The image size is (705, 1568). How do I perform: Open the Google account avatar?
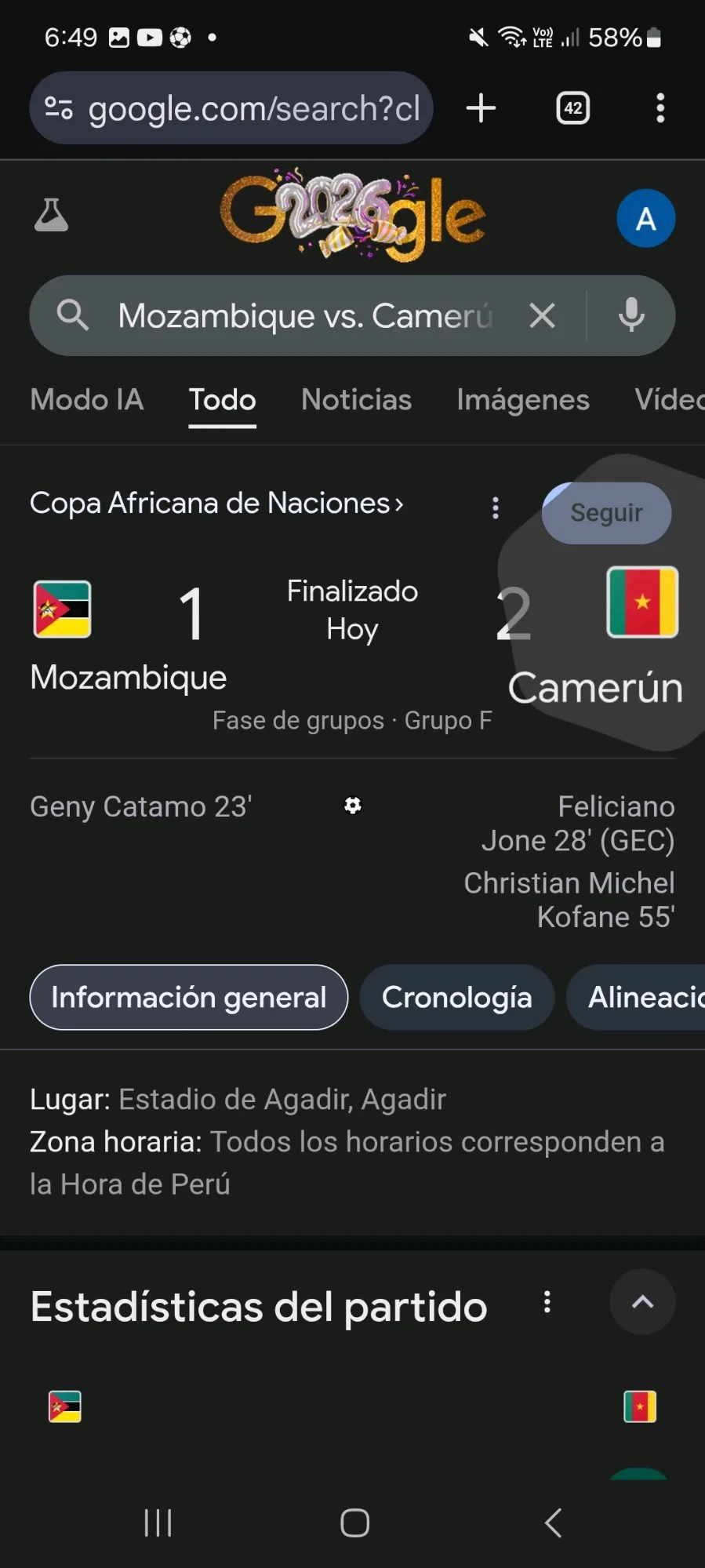pyautogui.click(x=645, y=219)
